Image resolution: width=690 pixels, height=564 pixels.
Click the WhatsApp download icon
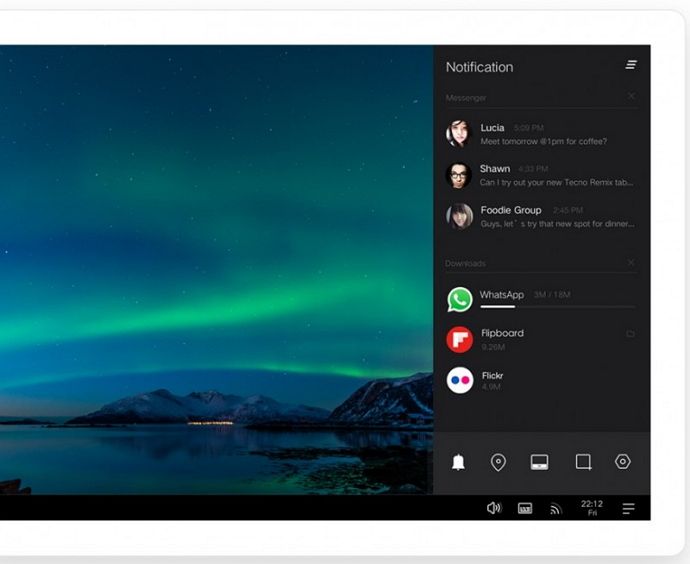[x=460, y=300]
